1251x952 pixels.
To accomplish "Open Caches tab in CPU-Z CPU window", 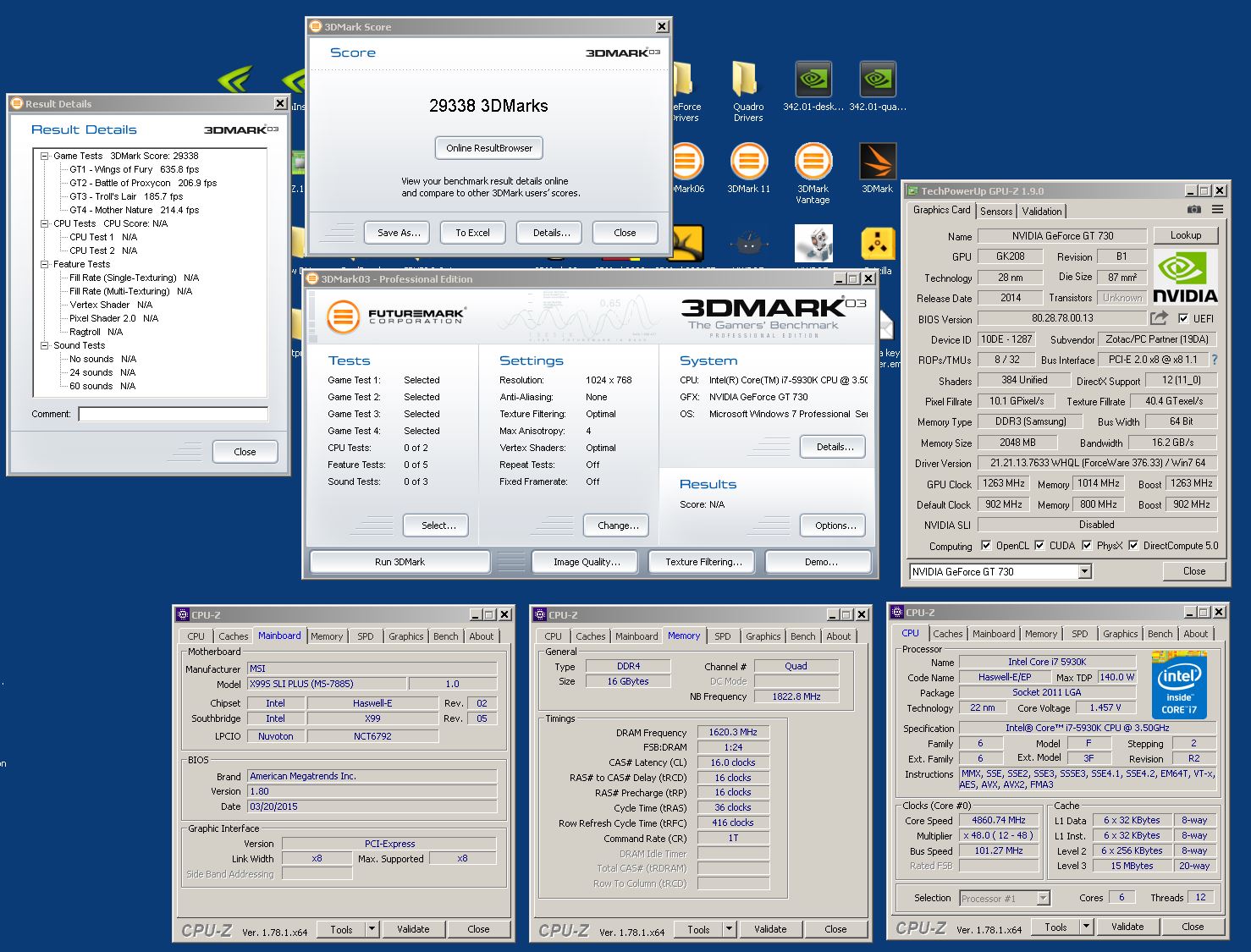I will point(947,634).
